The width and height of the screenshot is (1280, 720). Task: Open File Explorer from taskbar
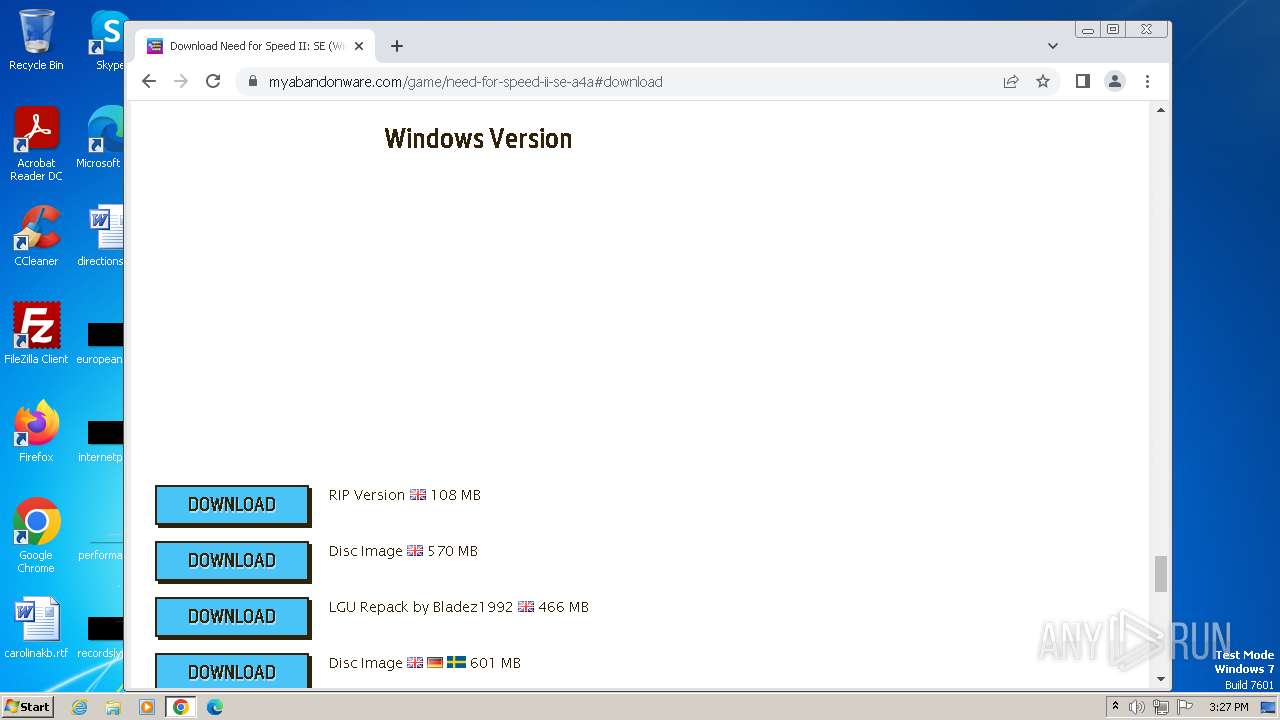[x=113, y=707]
